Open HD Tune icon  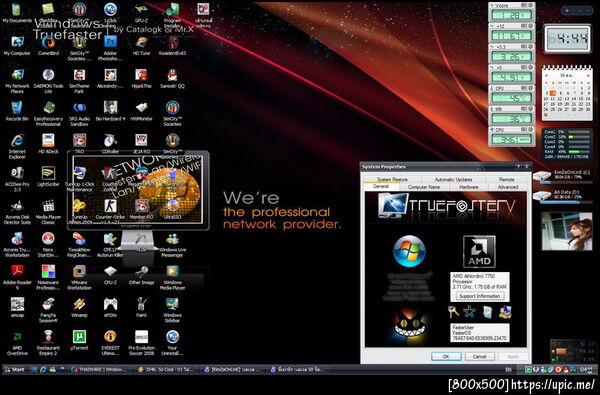[x=141, y=46]
